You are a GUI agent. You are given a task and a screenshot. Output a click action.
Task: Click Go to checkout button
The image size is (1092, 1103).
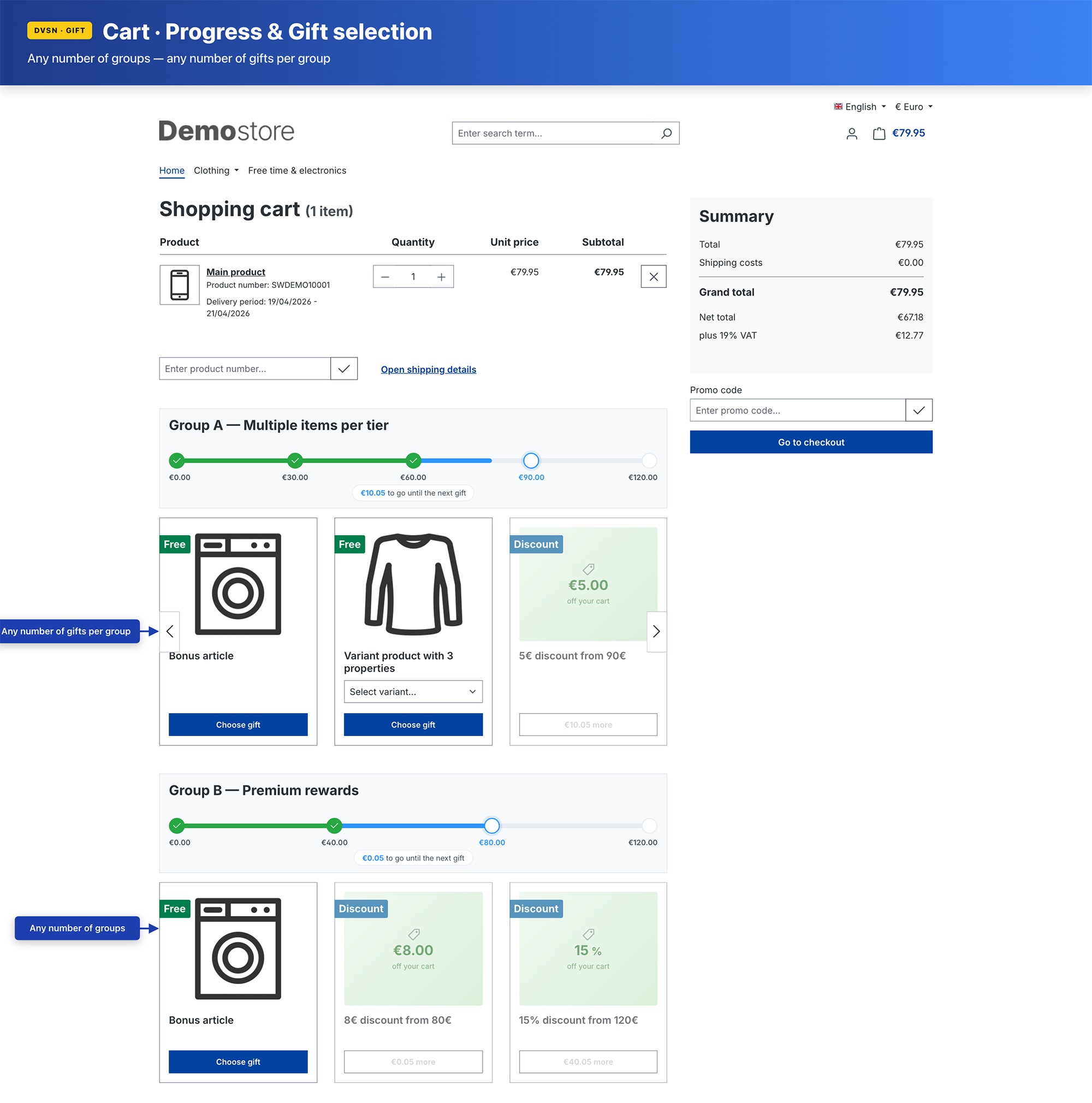pyautogui.click(x=811, y=442)
